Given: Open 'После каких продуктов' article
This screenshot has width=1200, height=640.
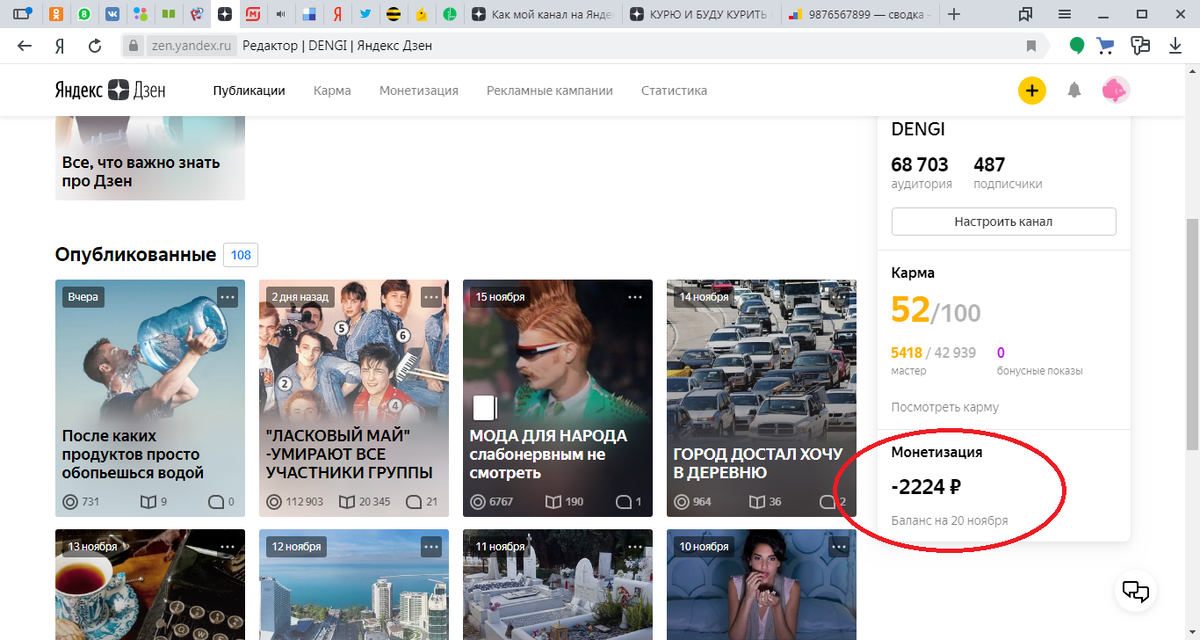Looking at the screenshot, I should click(x=150, y=398).
